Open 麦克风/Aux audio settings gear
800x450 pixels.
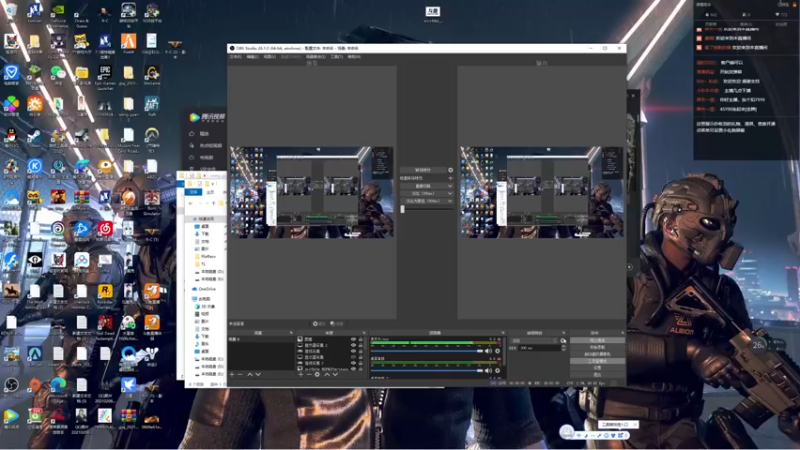point(497,351)
